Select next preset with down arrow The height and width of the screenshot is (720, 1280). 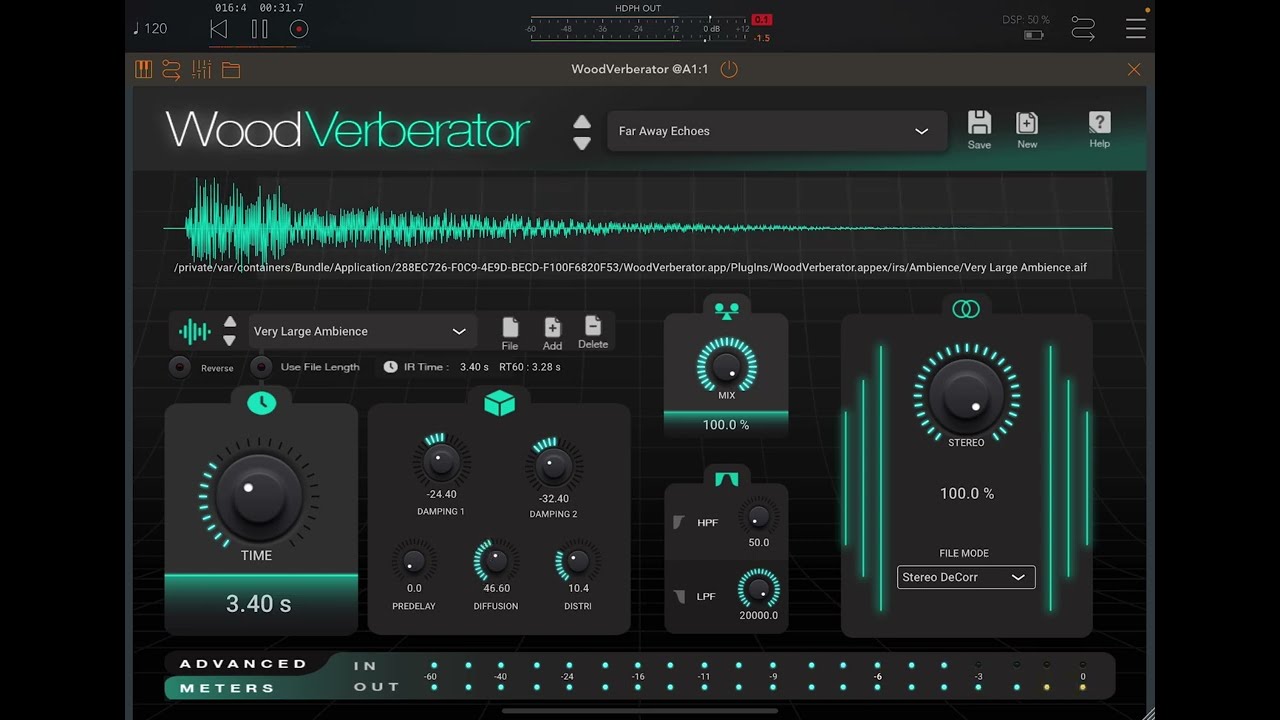click(x=582, y=143)
